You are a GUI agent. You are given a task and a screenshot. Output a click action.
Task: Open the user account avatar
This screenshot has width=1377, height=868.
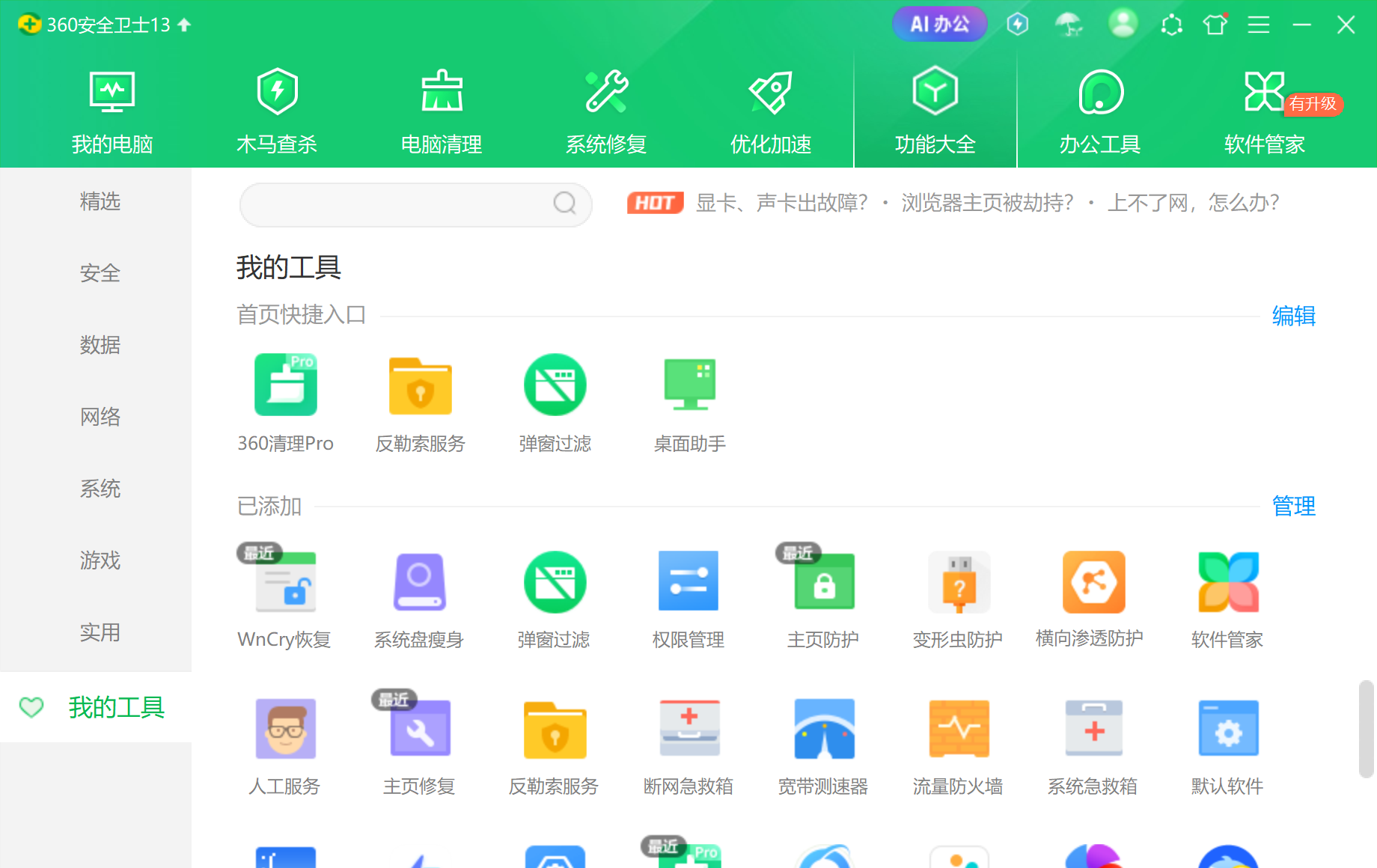1123,23
